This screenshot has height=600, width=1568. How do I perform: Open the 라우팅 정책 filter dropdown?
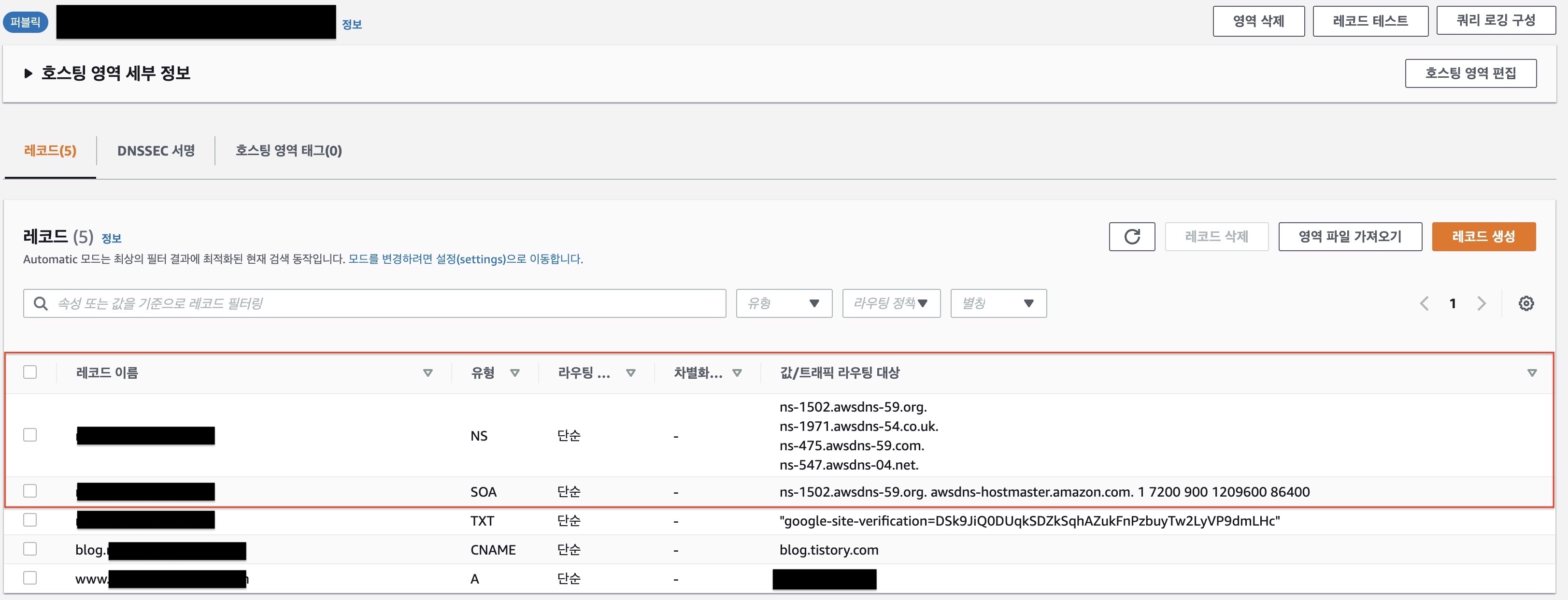[891, 303]
